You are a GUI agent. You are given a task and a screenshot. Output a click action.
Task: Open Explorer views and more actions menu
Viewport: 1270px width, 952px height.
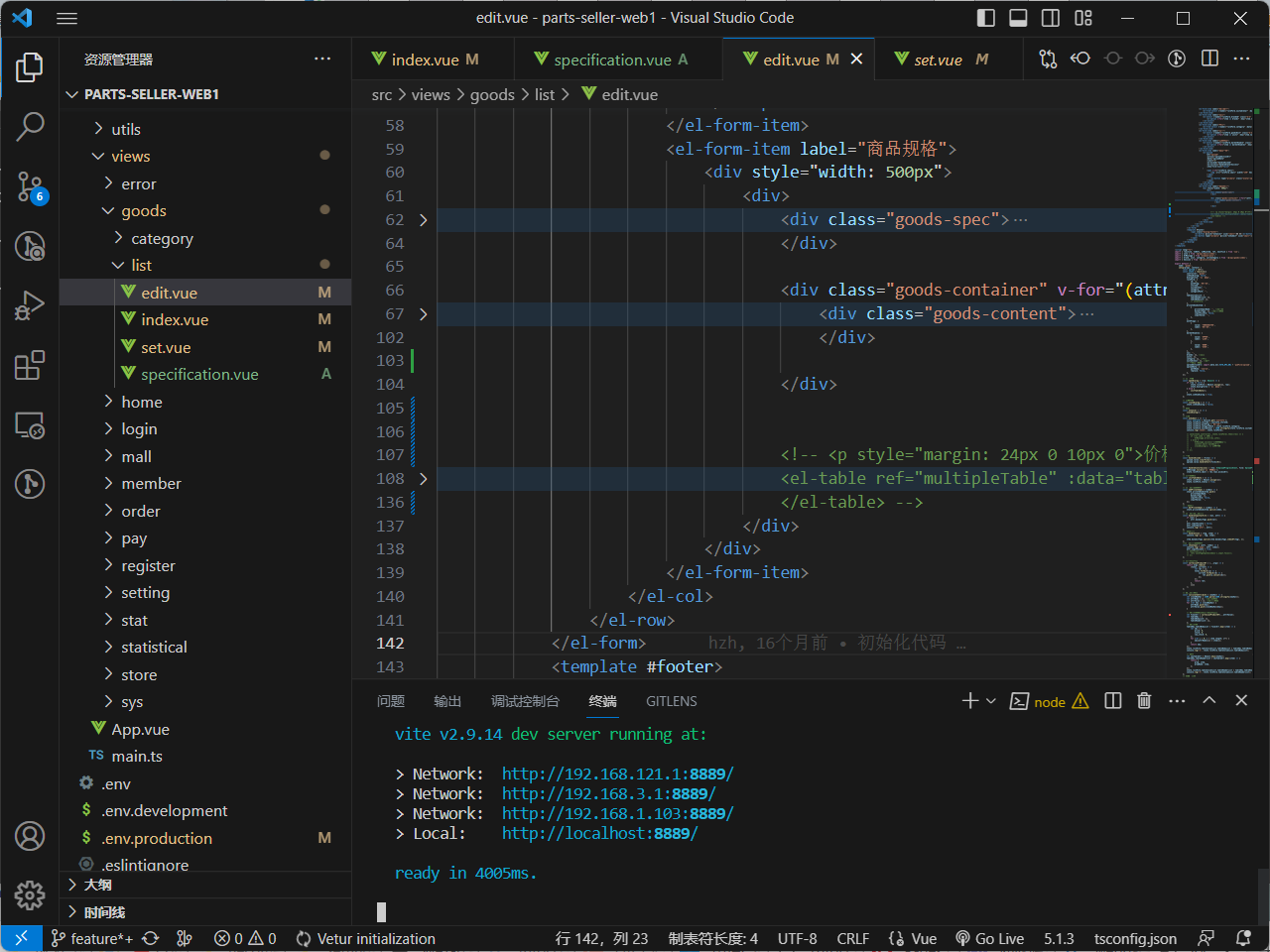click(x=322, y=59)
